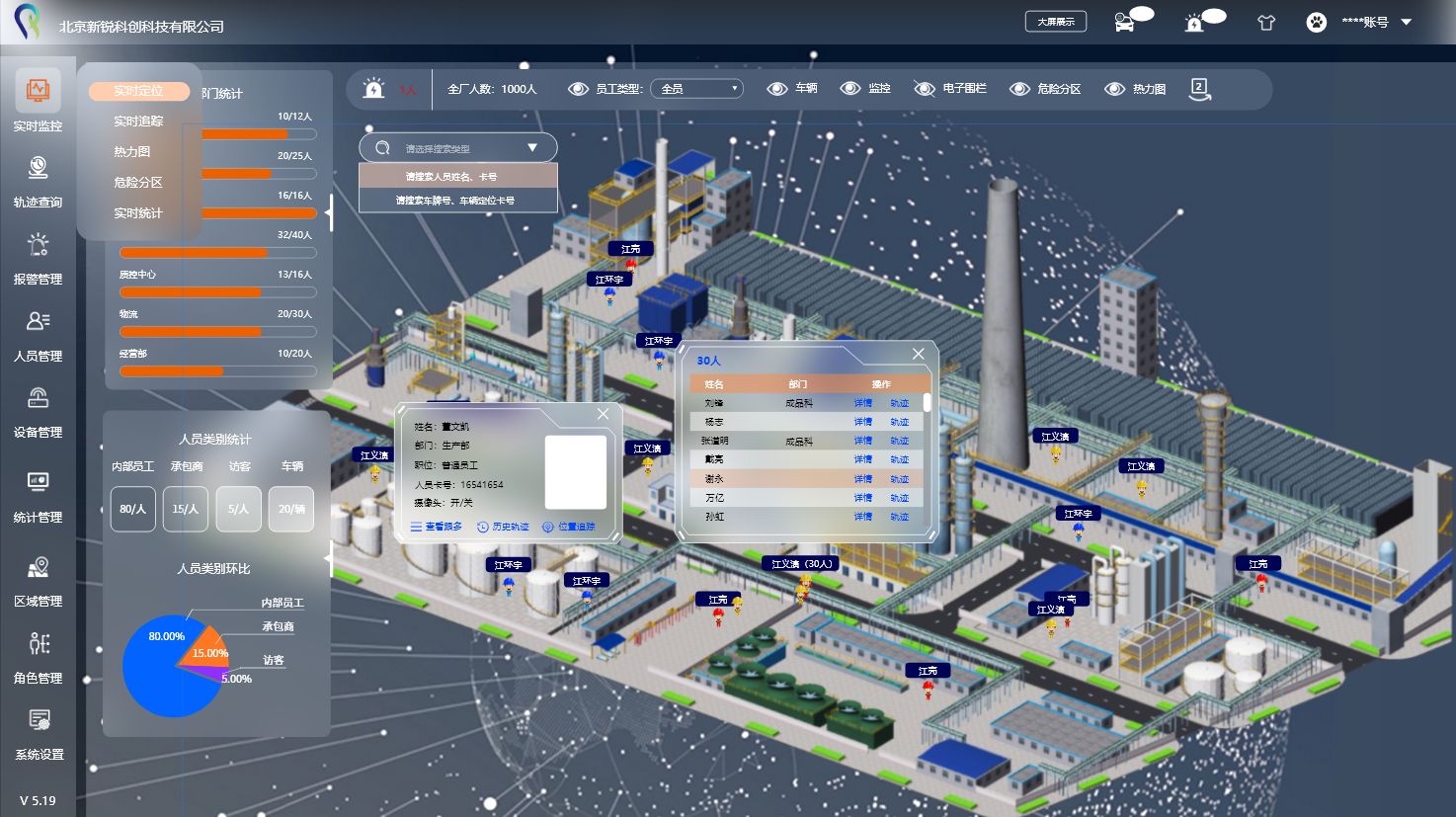Open 轨迹查询 in the left sidebar

[38, 181]
